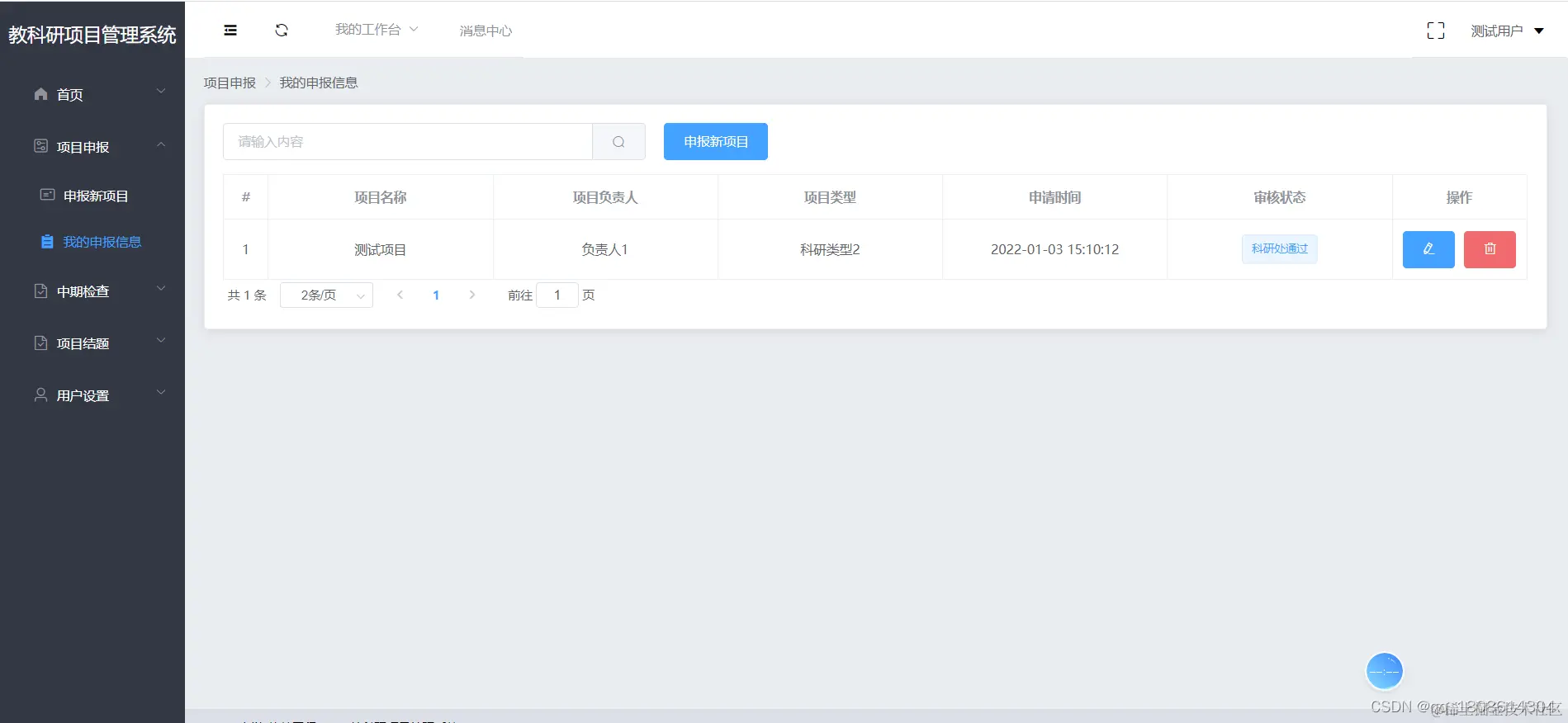
Task: Delete the 测试项目 row with trash icon
Action: coord(1490,249)
